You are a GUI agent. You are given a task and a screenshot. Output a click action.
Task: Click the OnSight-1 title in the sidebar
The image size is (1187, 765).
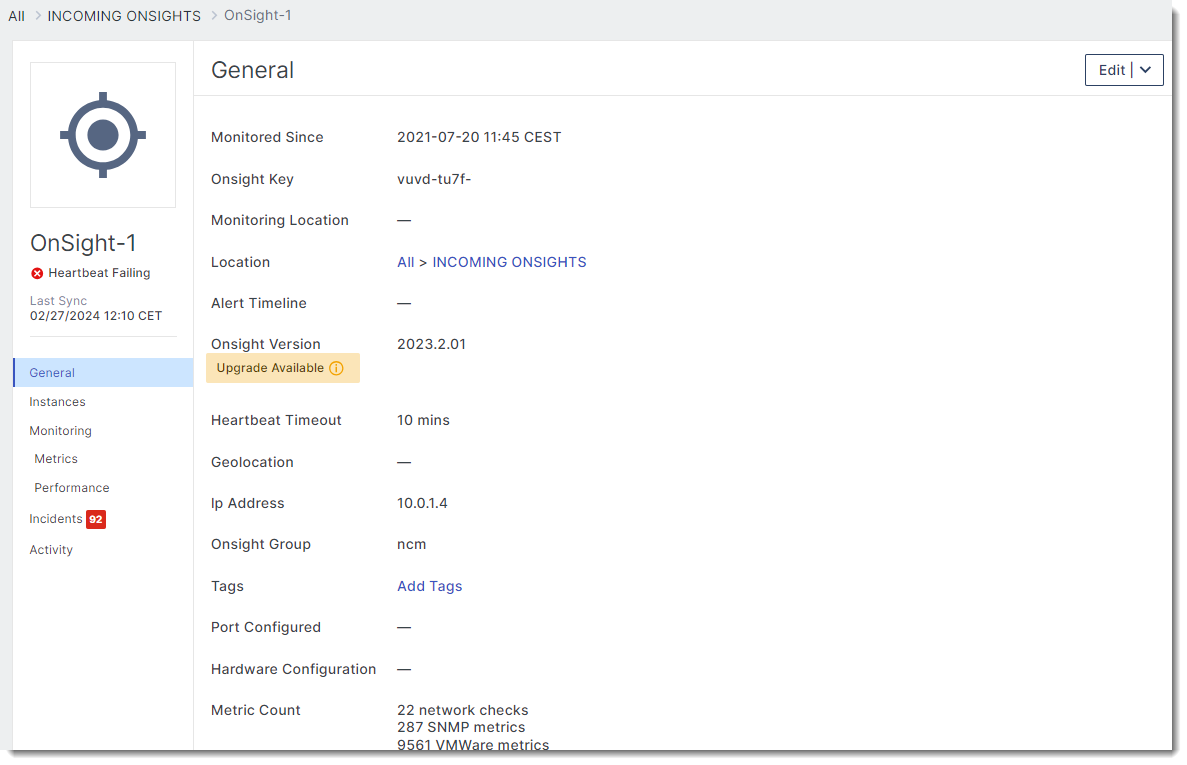click(x=83, y=243)
